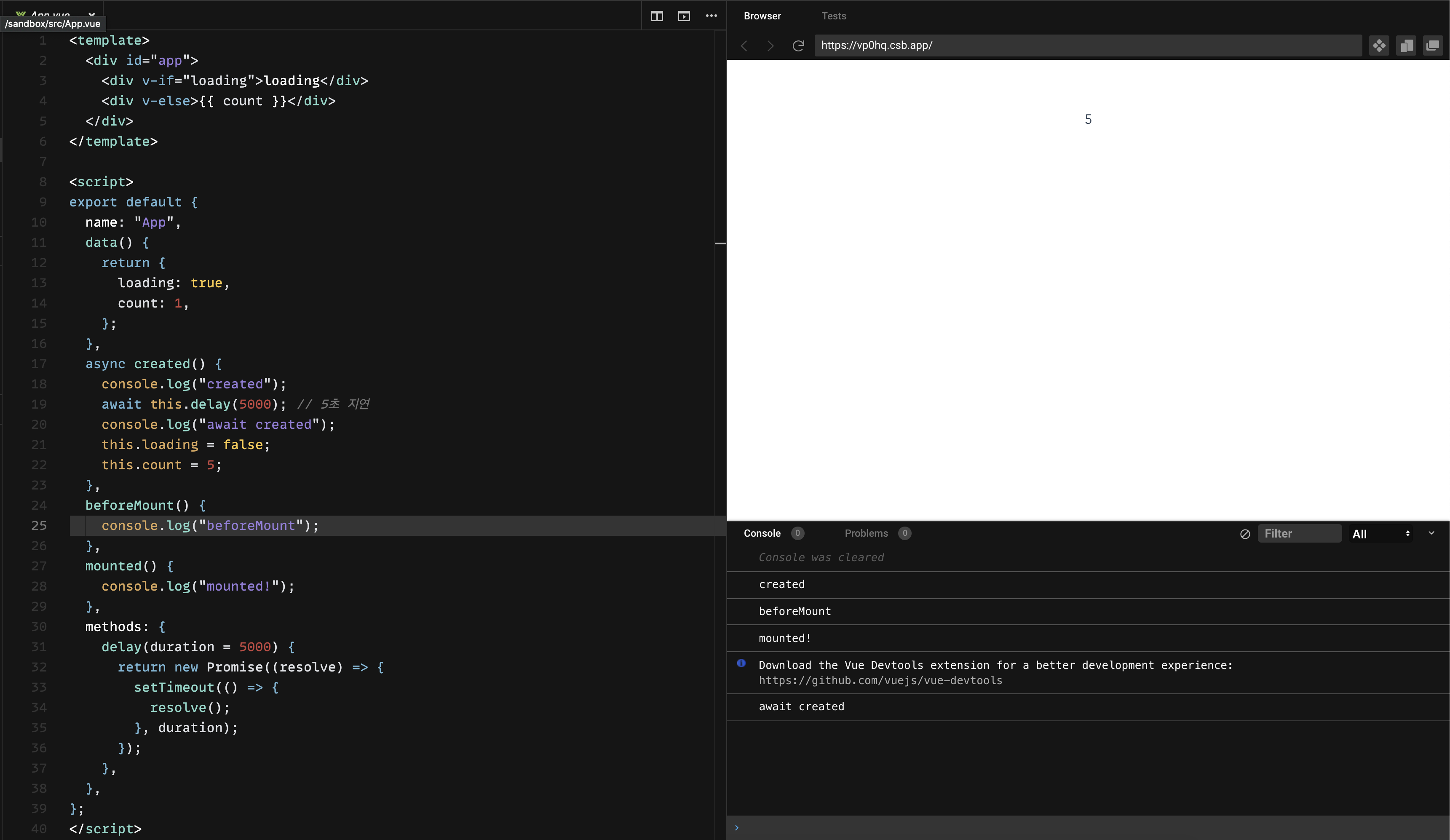Viewport: 1450px width, 840px height.
Task: Click the preview URL address bar
Action: click(1088, 45)
